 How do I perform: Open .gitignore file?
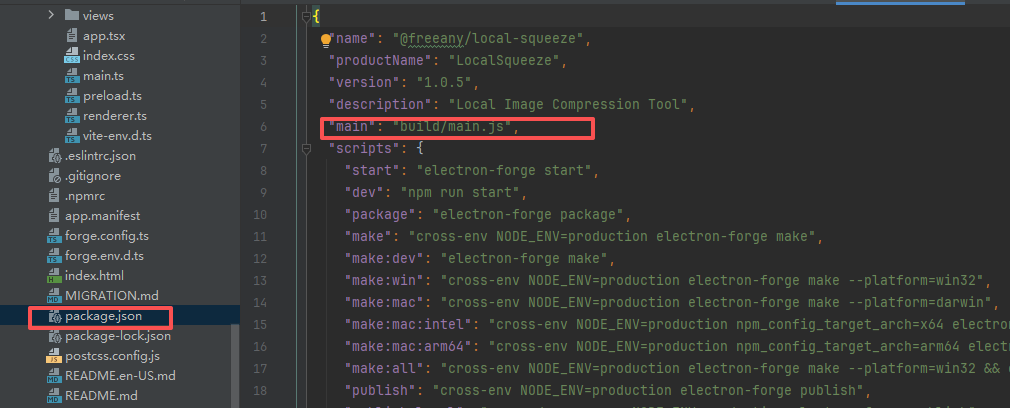click(93, 175)
